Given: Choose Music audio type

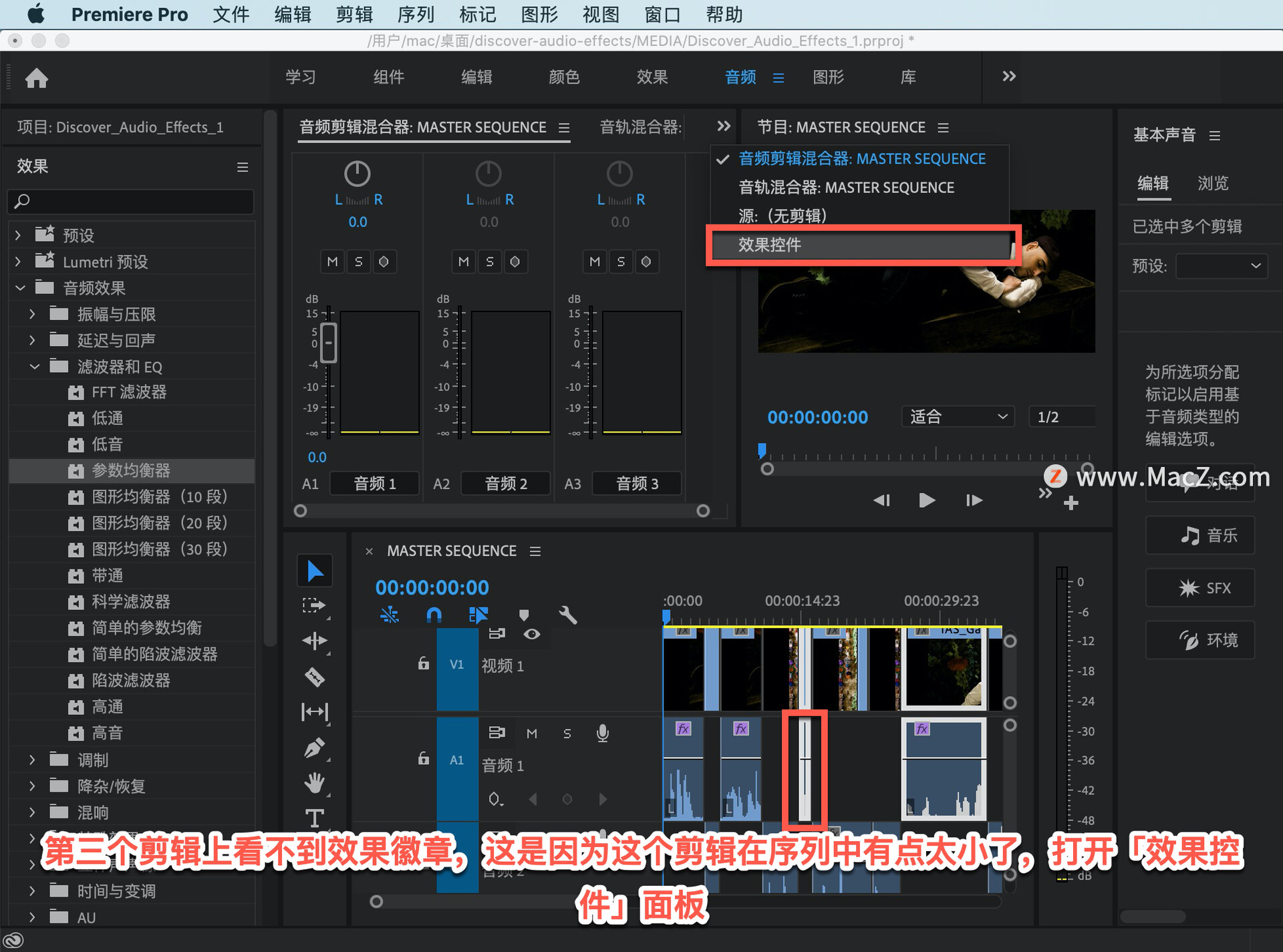Looking at the screenshot, I should tap(1200, 535).
